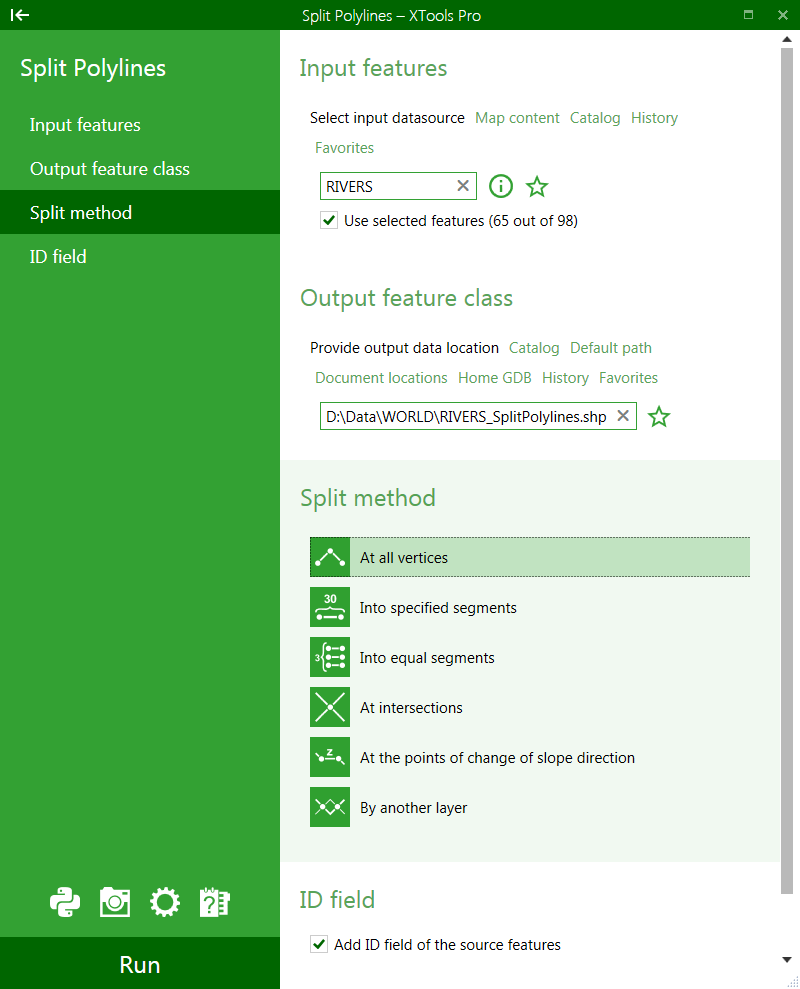Go to Split method in sidebar
Screen dimensions: 800x989
(140, 212)
